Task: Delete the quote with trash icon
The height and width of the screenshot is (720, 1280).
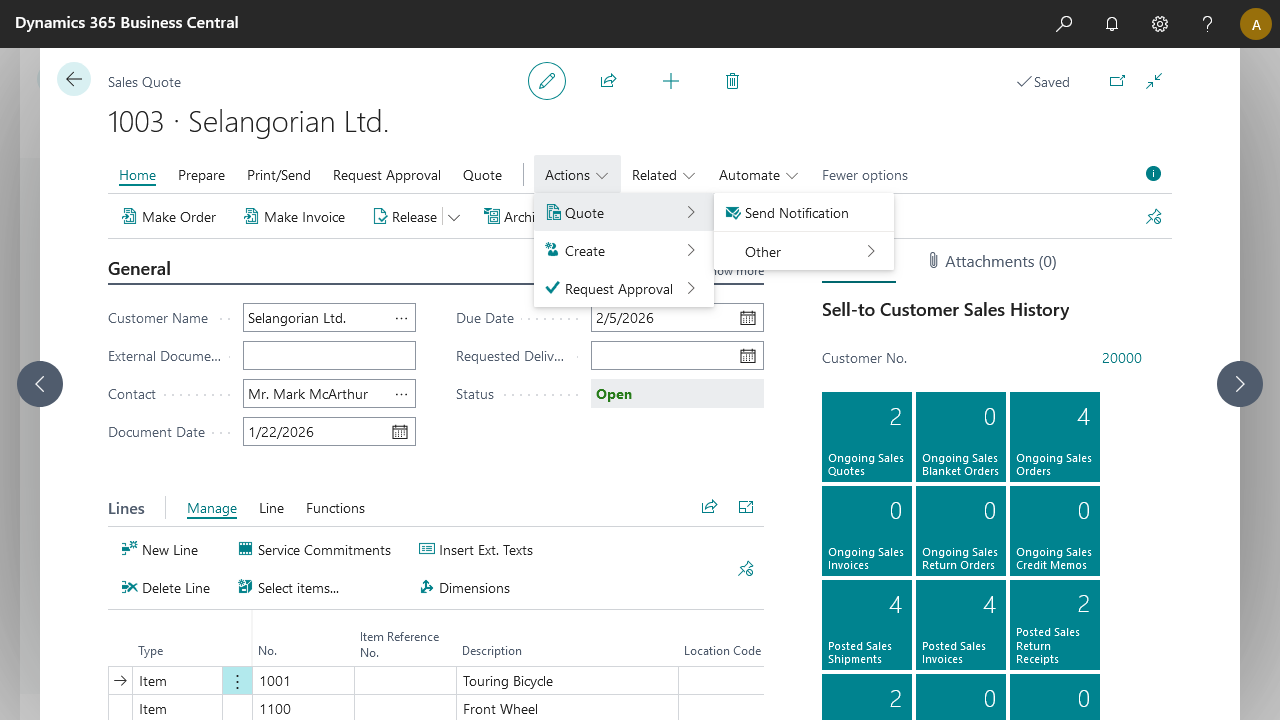Action: tap(732, 81)
